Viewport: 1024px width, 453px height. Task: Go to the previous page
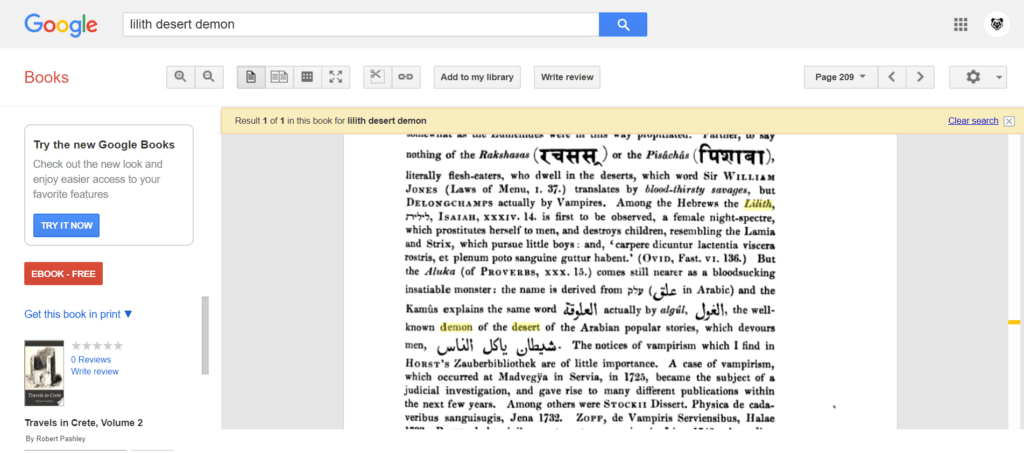891,77
